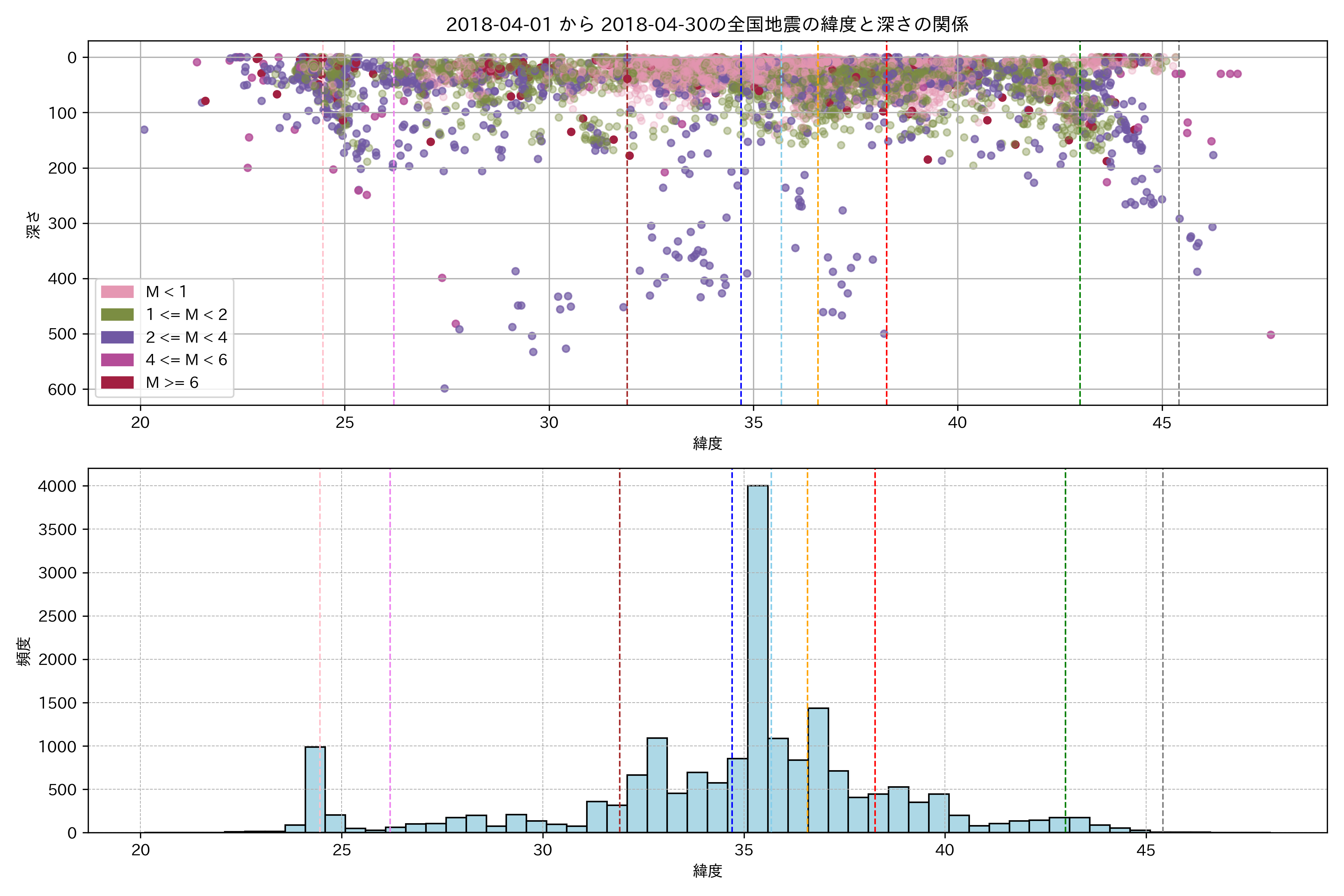Click the 4000 tick label on histogram
Screen dimensions: 1344x896
pyautogui.click(x=57, y=486)
